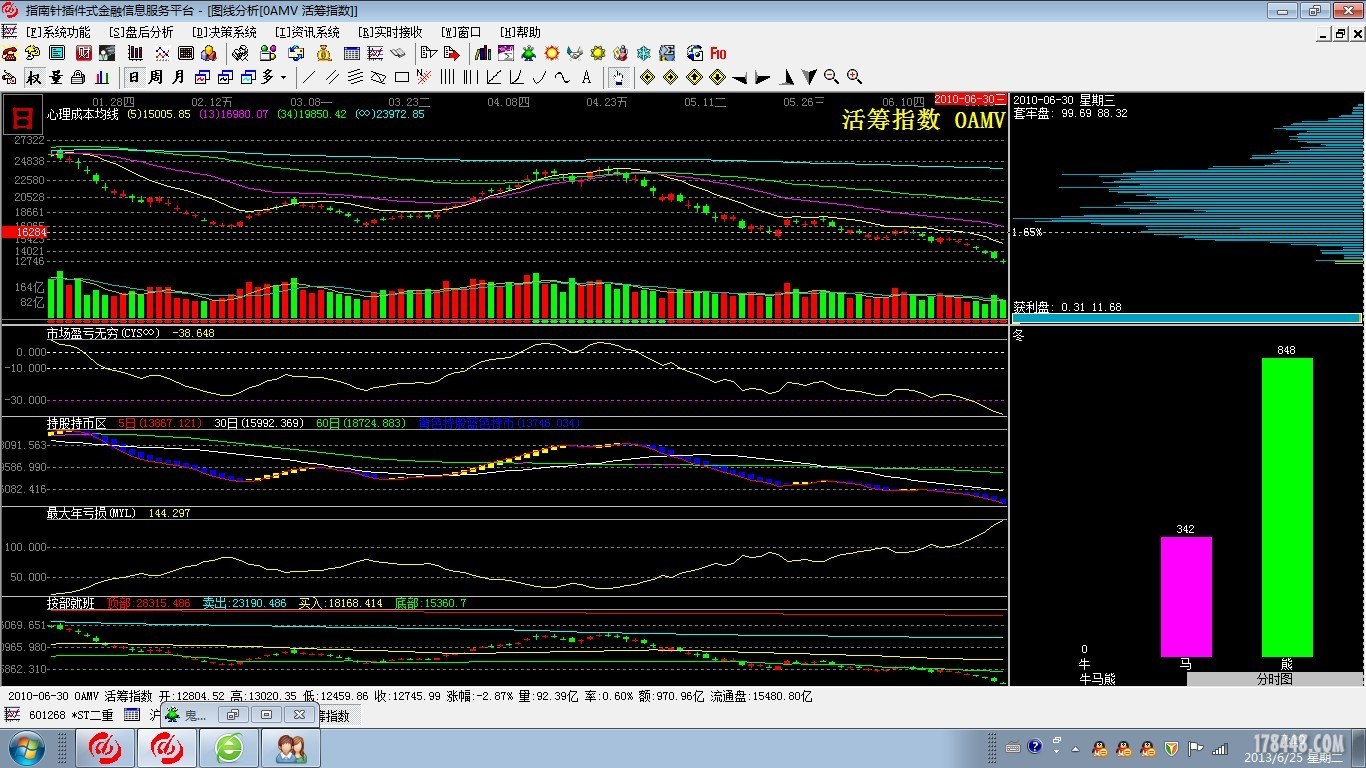The image size is (1366, 768).
Task: Switch to the 牛马熊 tab
Action: click(1097, 678)
